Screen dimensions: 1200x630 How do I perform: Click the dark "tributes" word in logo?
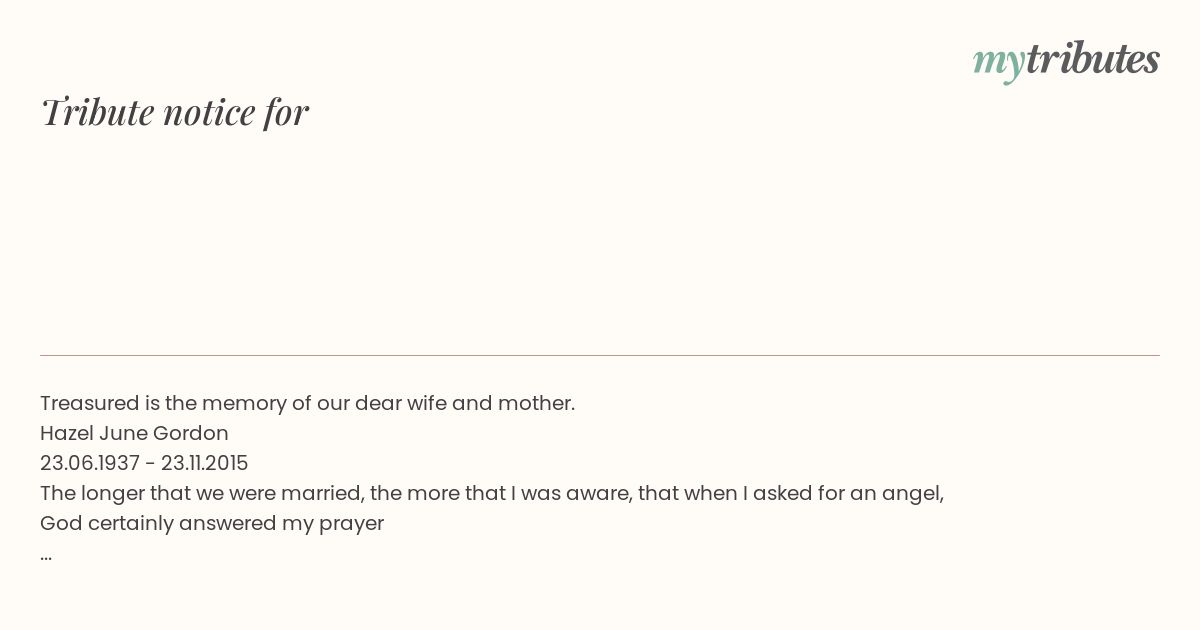[1093, 58]
